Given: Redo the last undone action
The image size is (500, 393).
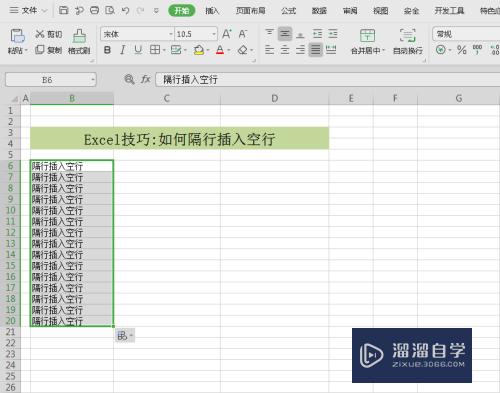Looking at the screenshot, I should coord(140,11).
